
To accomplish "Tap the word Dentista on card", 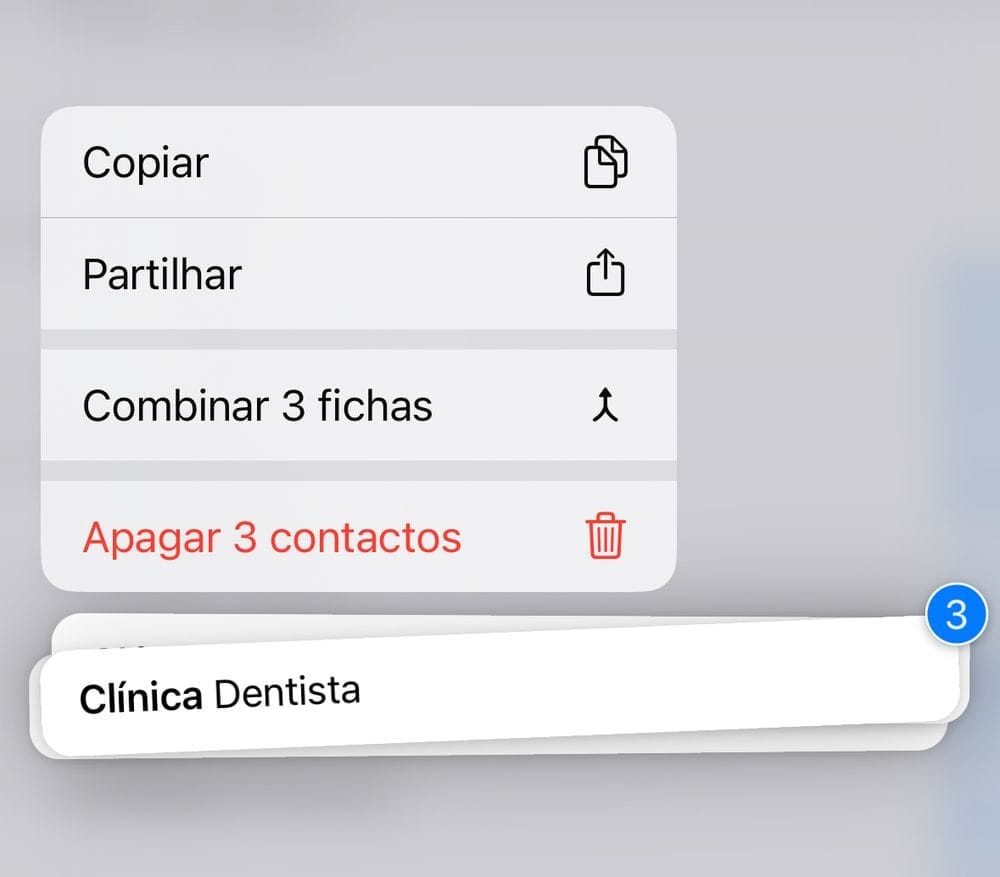I will 287,692.
